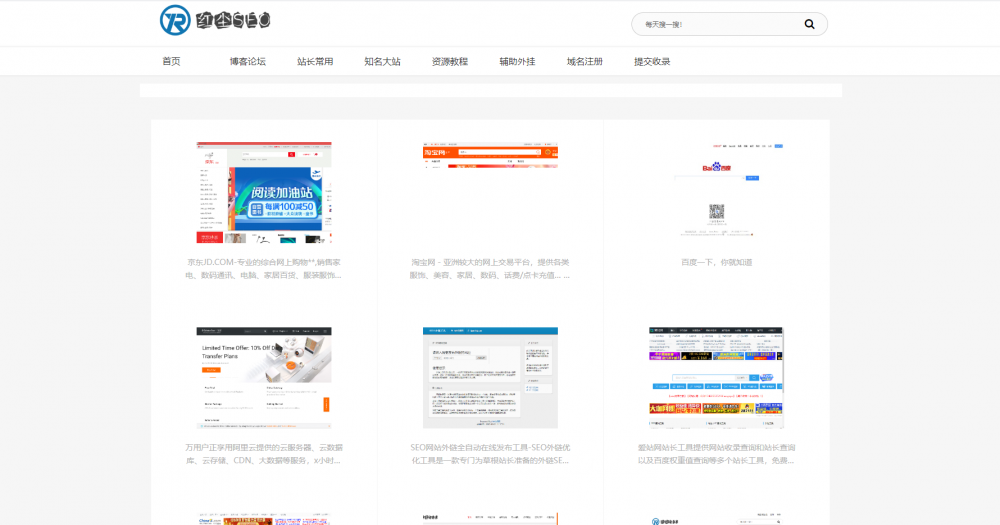Click the 百度一下，你就知道 link
Screen dimensions: 1000x525
click(716, 262)
